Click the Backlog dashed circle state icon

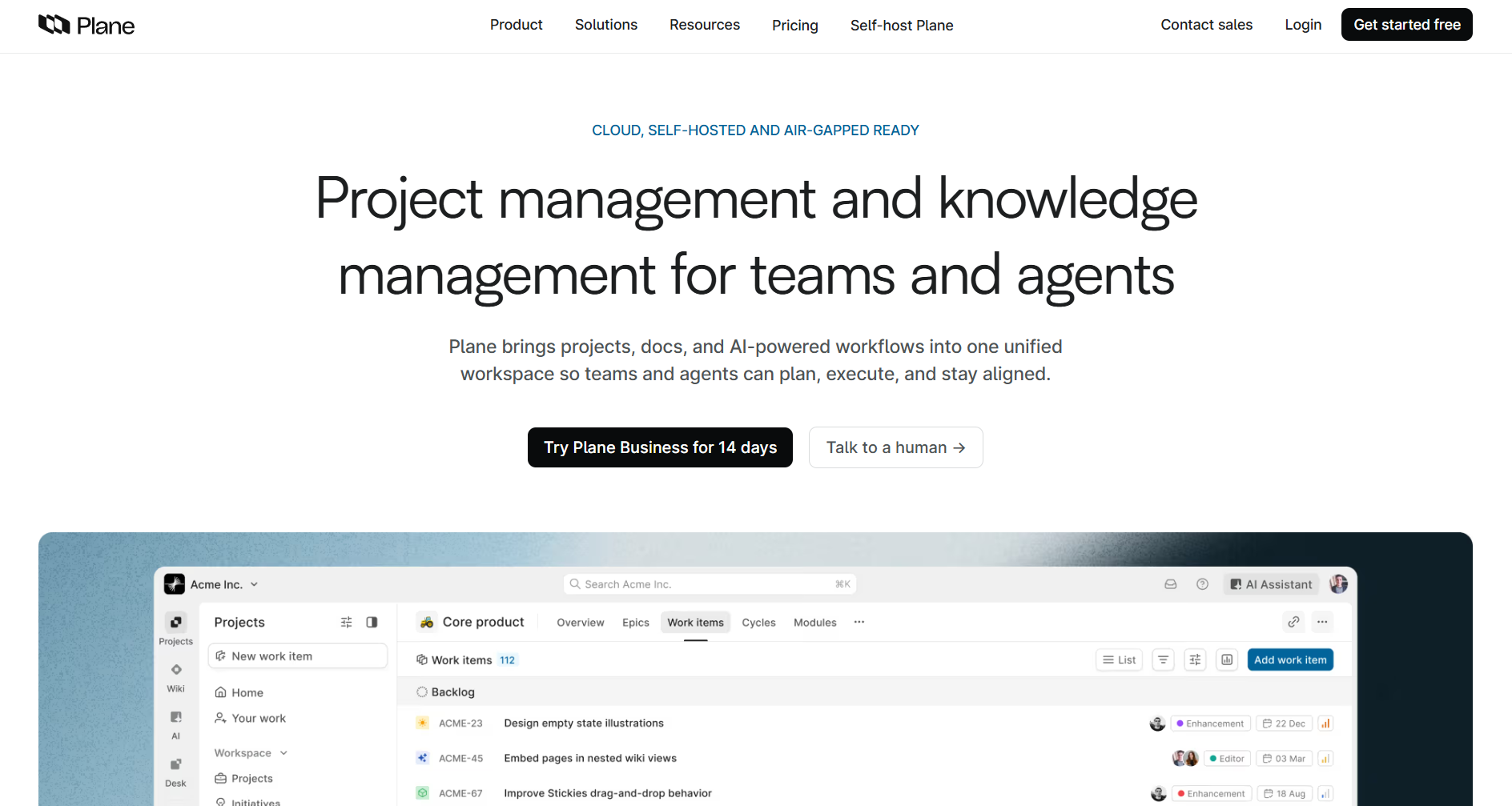click(422, 692)
